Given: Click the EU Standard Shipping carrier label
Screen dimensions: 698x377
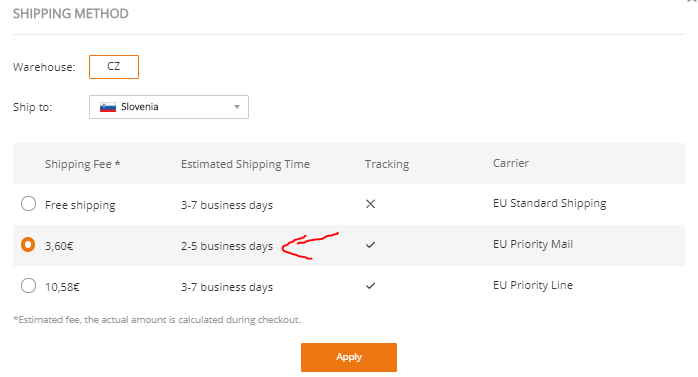Looking at the screenshot, I should (x=549, y=203).
